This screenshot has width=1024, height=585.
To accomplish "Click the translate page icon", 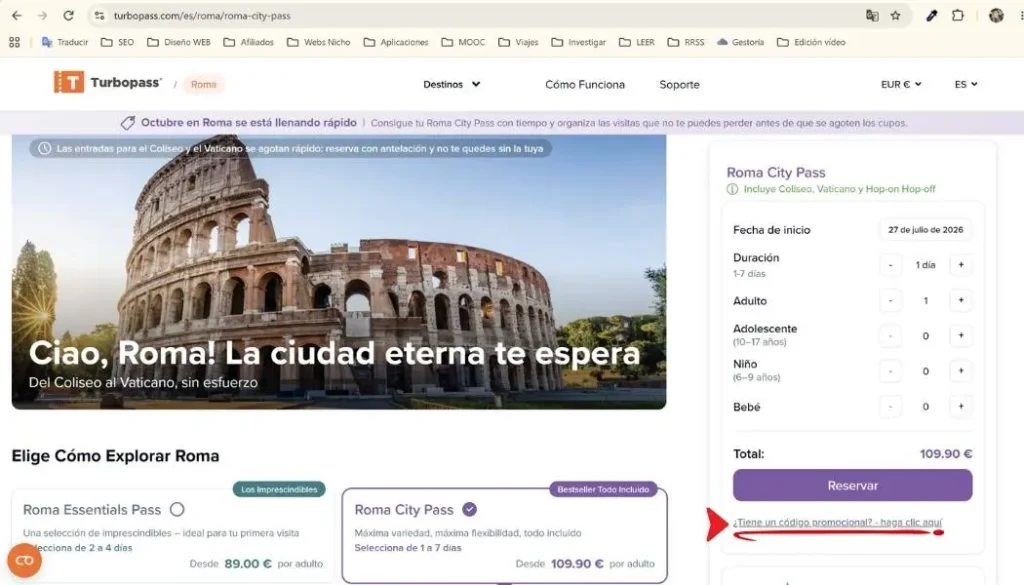I will coord(872,16).
